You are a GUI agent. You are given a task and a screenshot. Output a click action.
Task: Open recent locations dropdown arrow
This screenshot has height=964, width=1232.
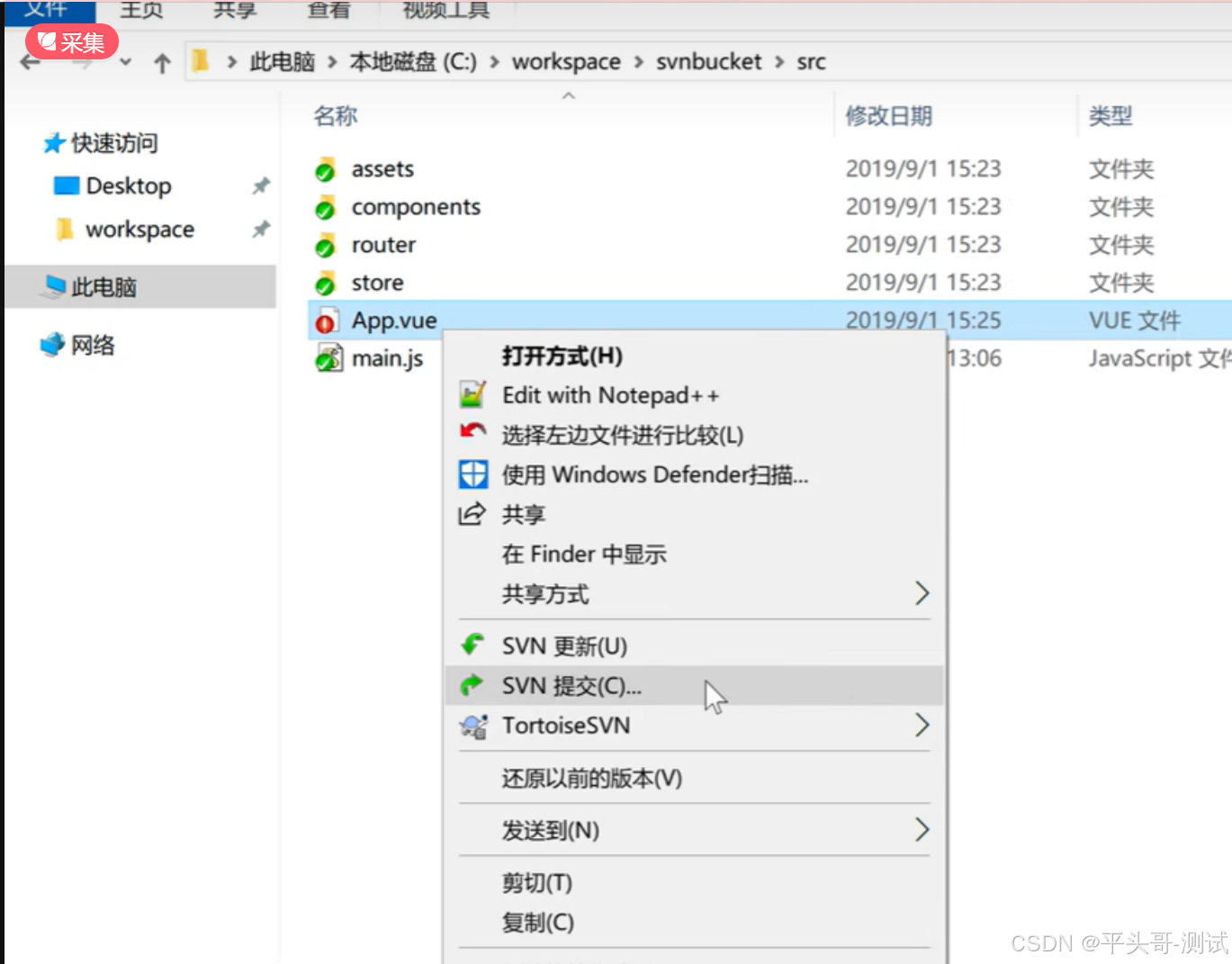coord(125,62)
